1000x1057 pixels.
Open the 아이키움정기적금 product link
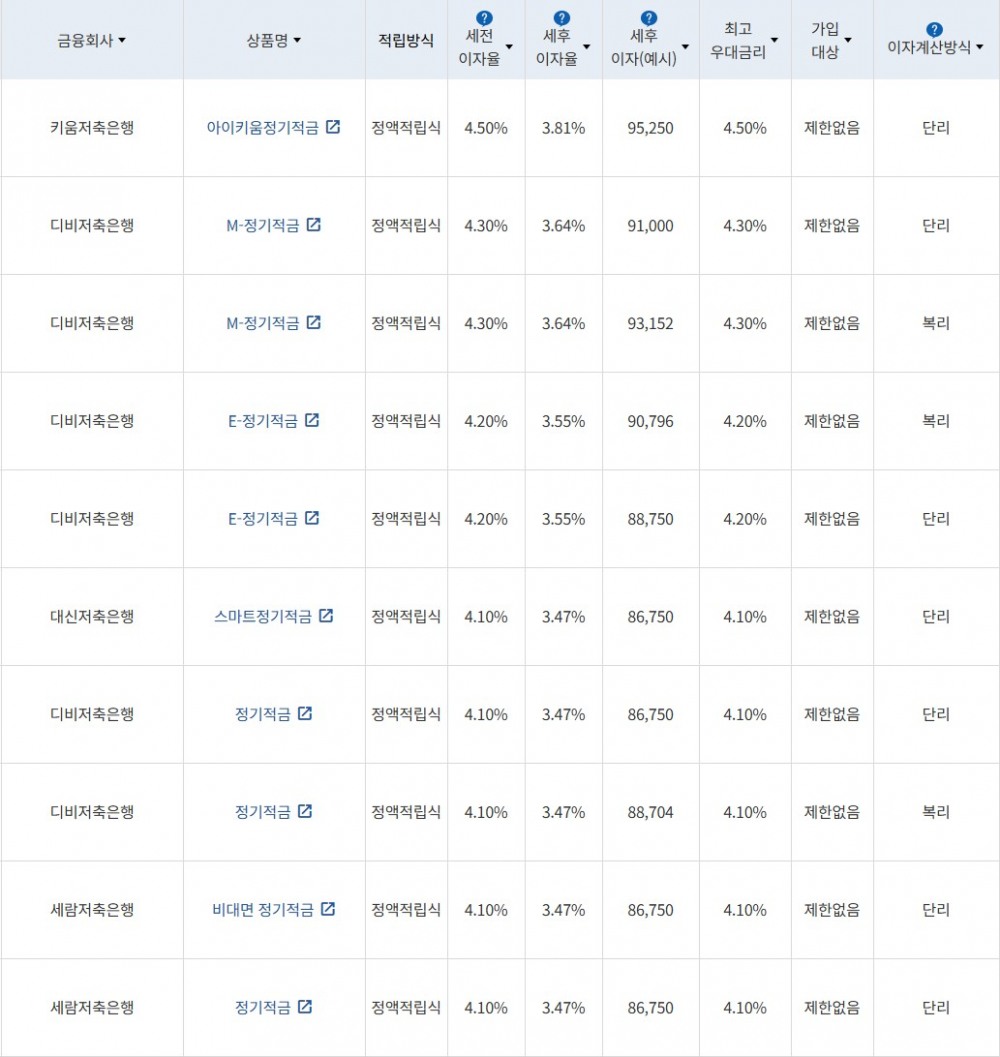(x=264, y=128)
